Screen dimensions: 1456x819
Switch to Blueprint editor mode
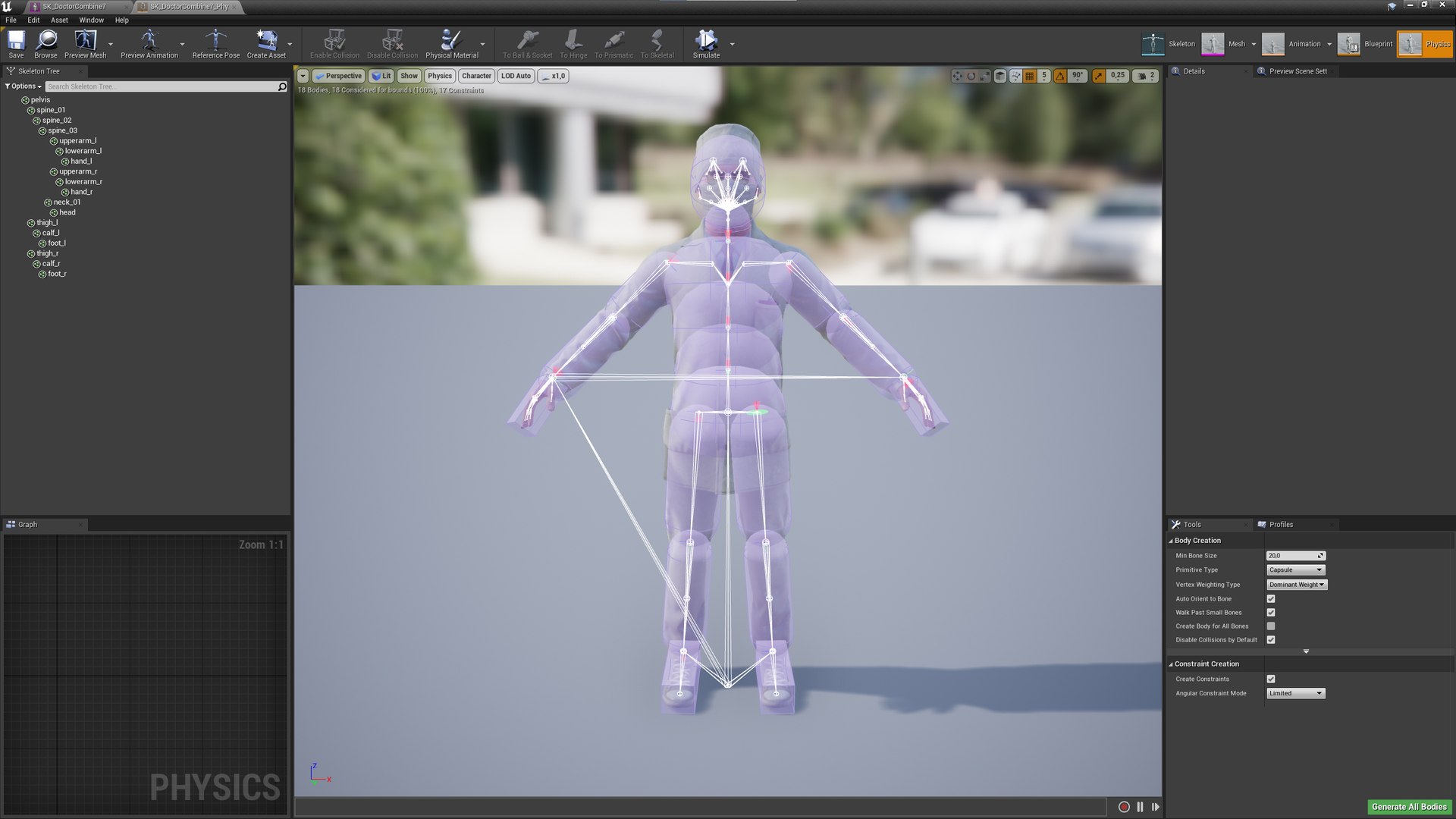point(1365,44)
